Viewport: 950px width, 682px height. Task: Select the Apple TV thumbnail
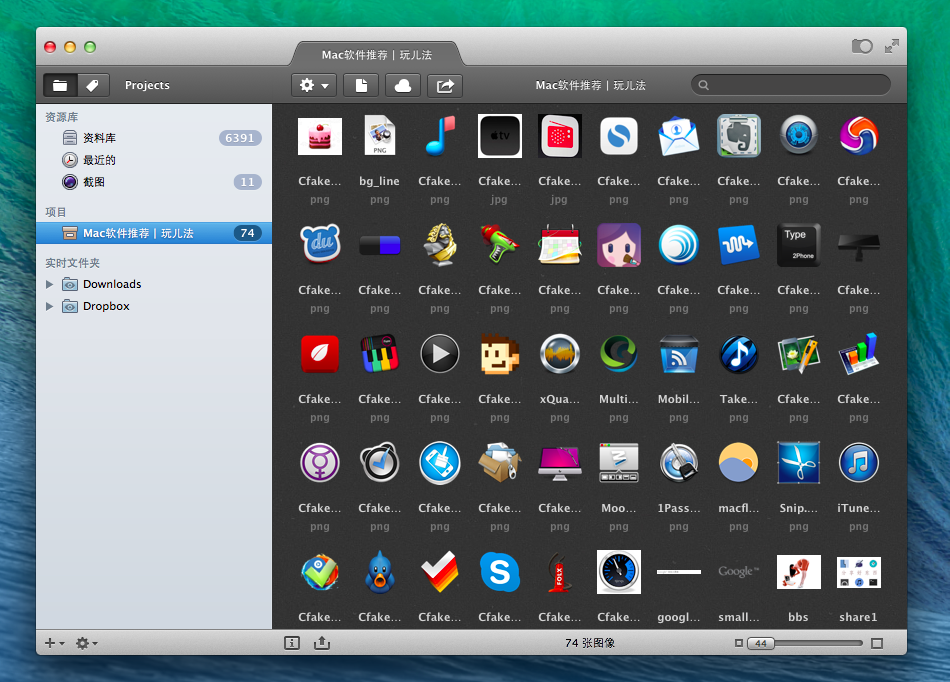tap(500, 136)
